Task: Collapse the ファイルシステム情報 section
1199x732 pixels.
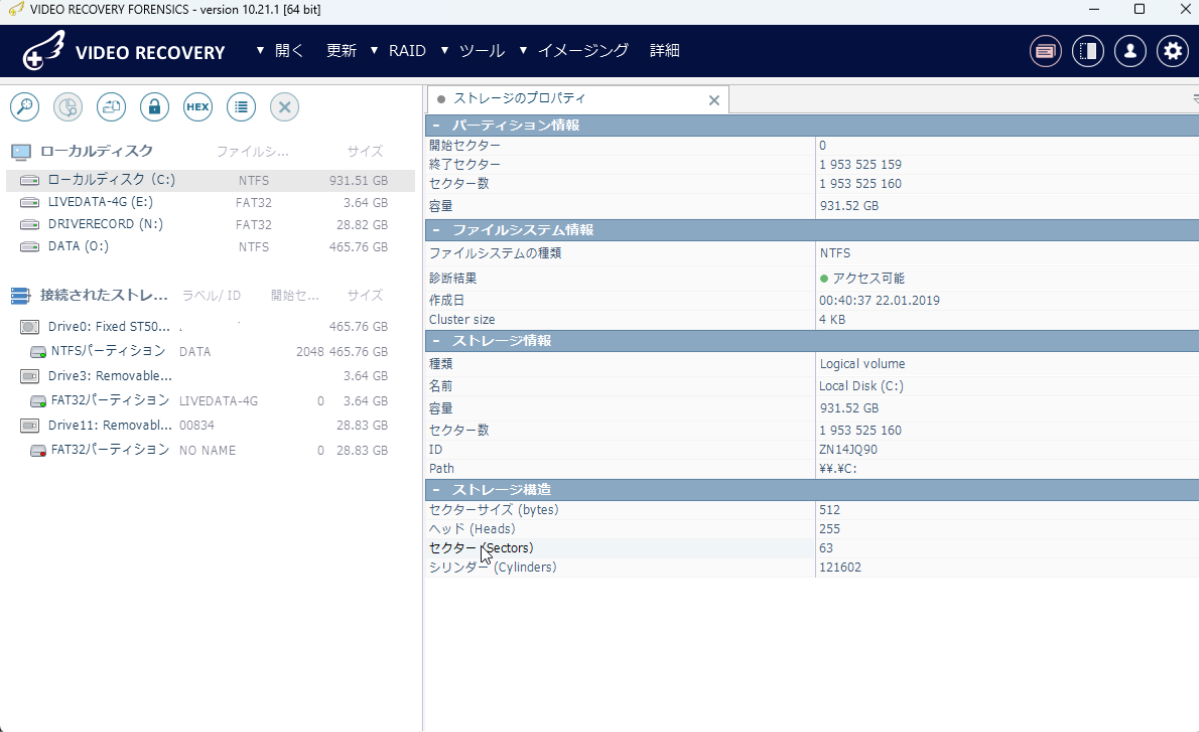Action: pos(436,230)
